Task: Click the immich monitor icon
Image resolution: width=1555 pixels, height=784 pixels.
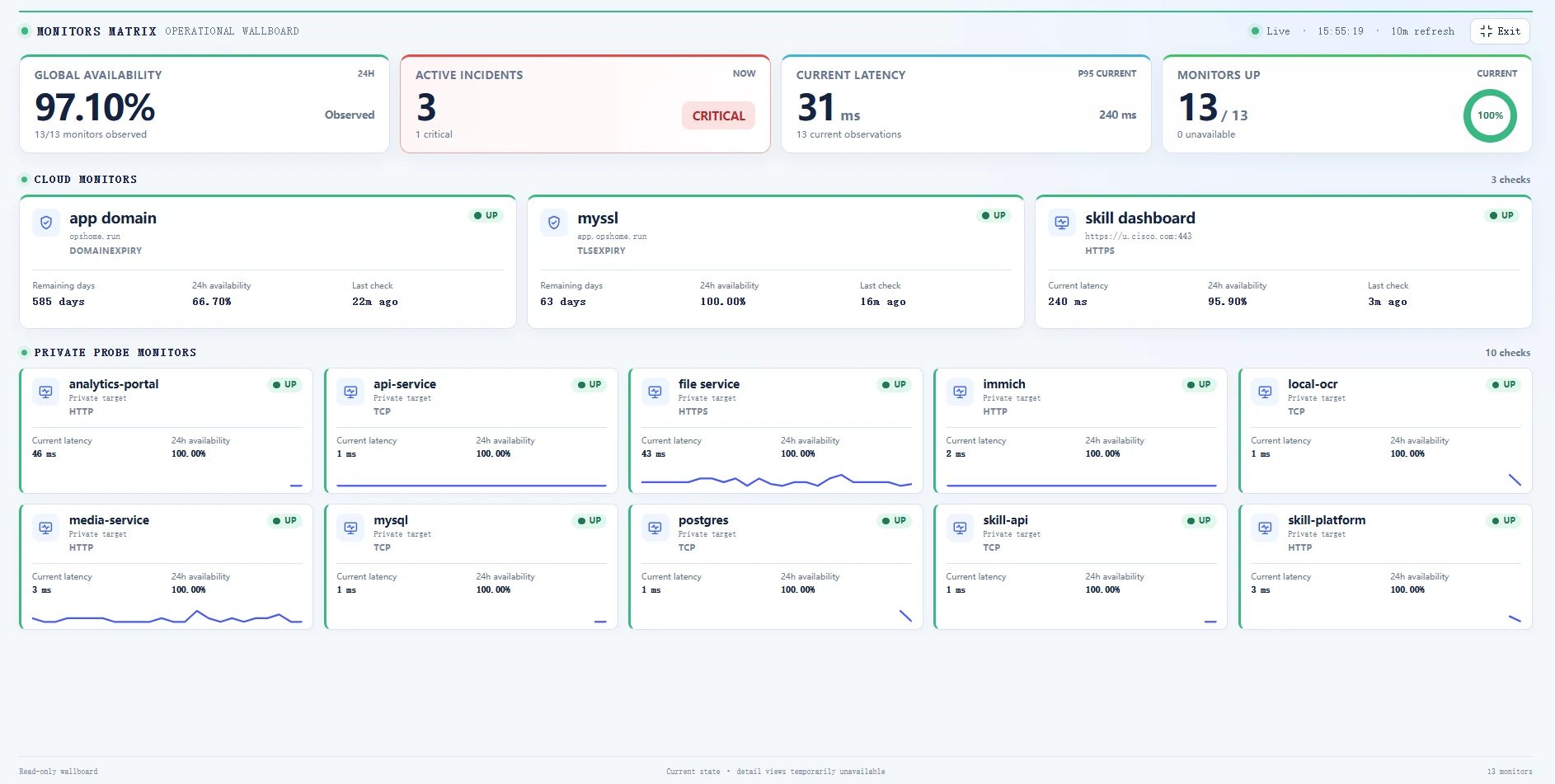Action: click(960, 392)
